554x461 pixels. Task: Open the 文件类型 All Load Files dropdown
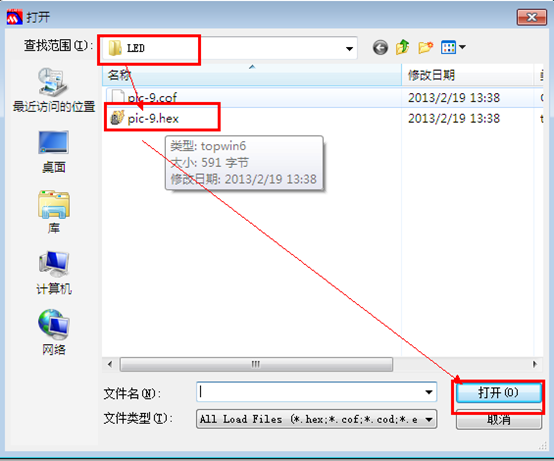click(x=317, y=419)
